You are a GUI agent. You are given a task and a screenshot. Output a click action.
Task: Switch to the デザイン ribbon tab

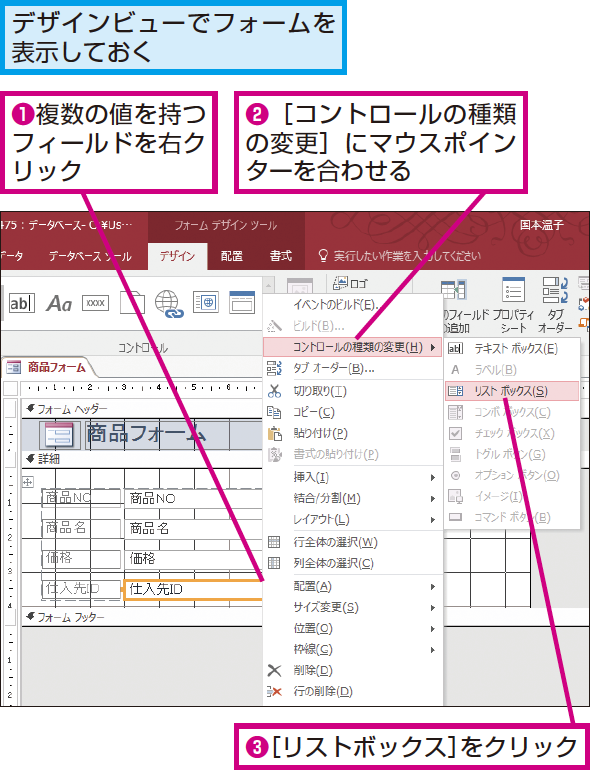177,256
